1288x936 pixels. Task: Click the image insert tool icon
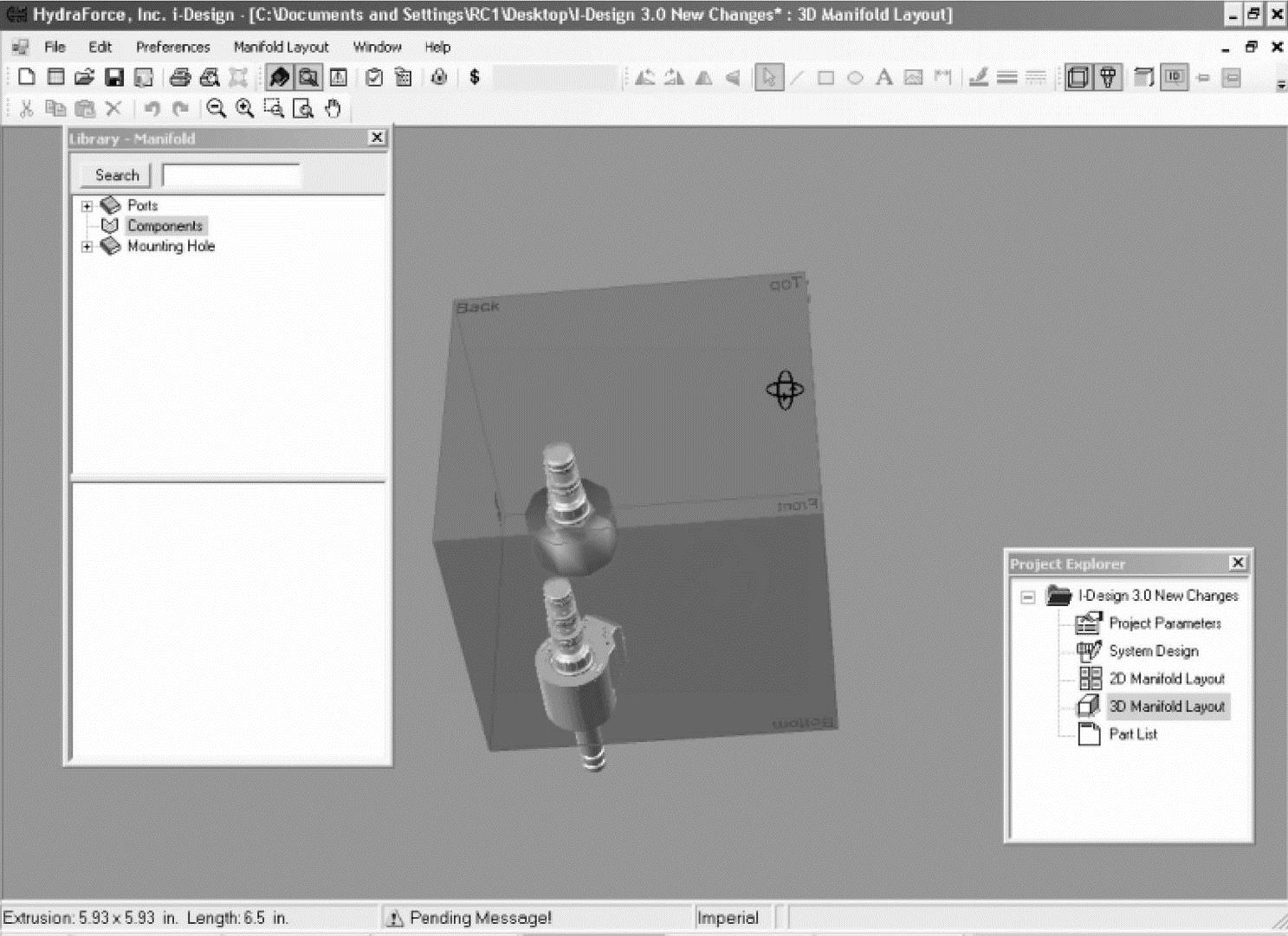coord(913,77)
